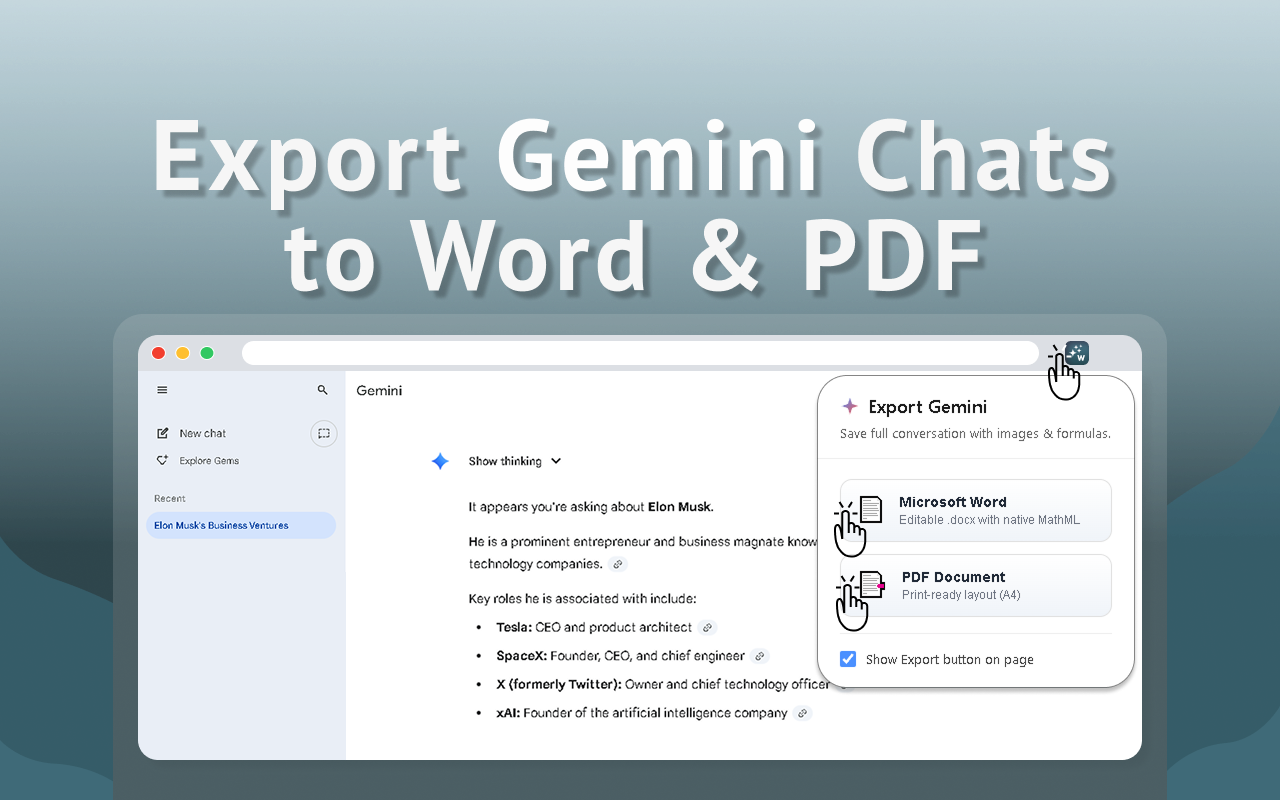
Task: Expand the Show thinking chevron
Action: click(x=556, y=461)
